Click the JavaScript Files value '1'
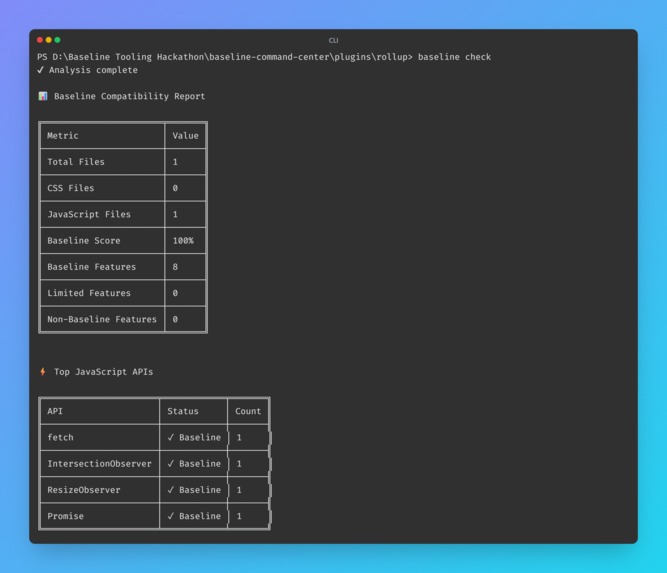The image size is (667, 573). pos(175,214)
